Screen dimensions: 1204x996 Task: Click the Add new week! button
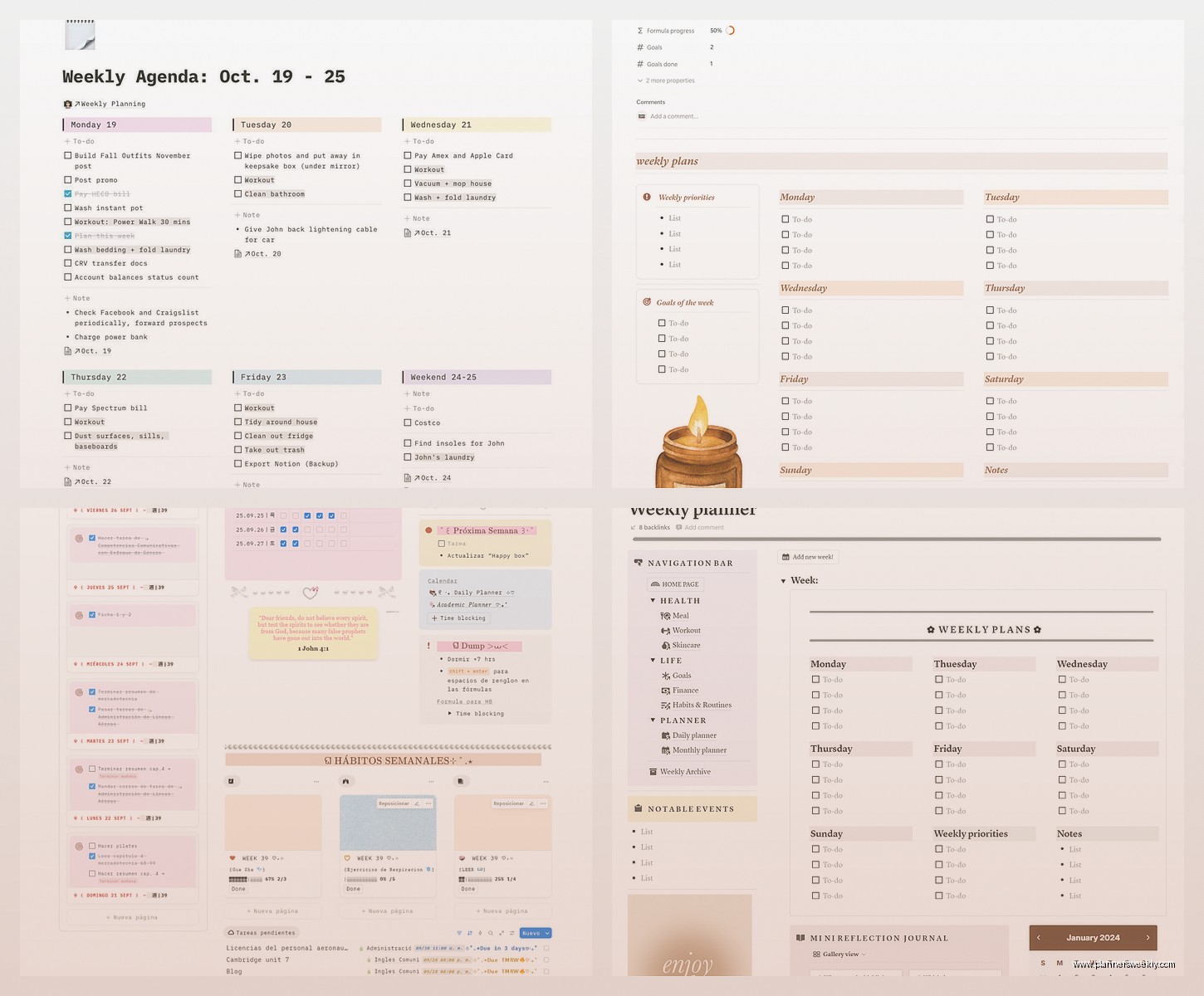click(807, 556)
